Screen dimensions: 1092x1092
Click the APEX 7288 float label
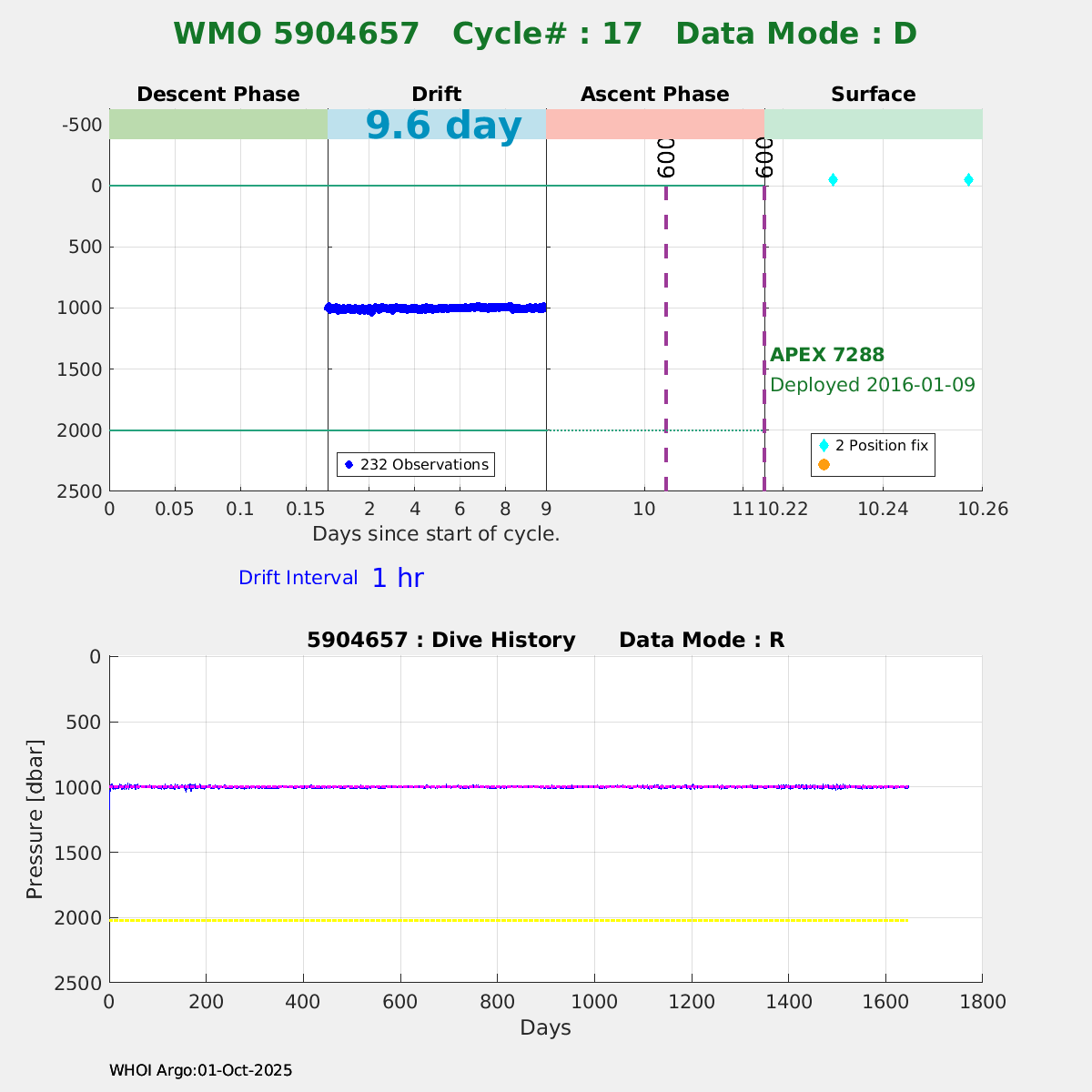(x=827, y=356)
